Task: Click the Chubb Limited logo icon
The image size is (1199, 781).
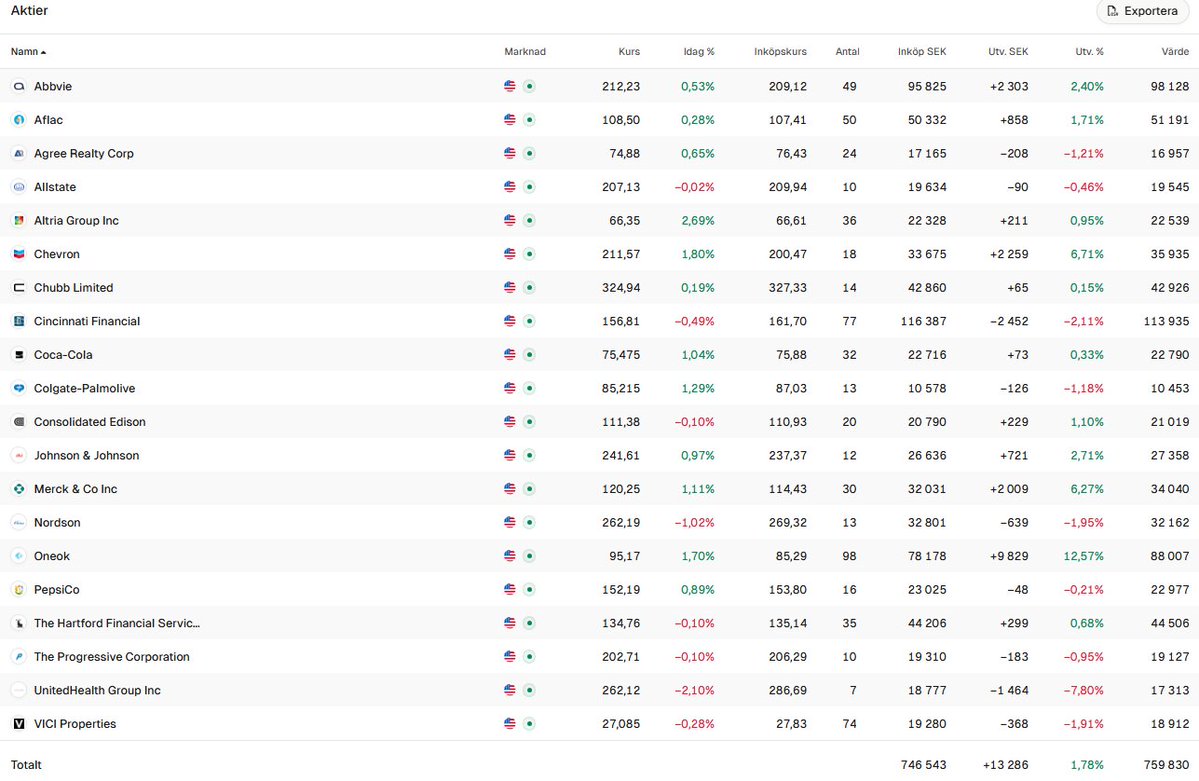Action: click(x=19, y=288)
